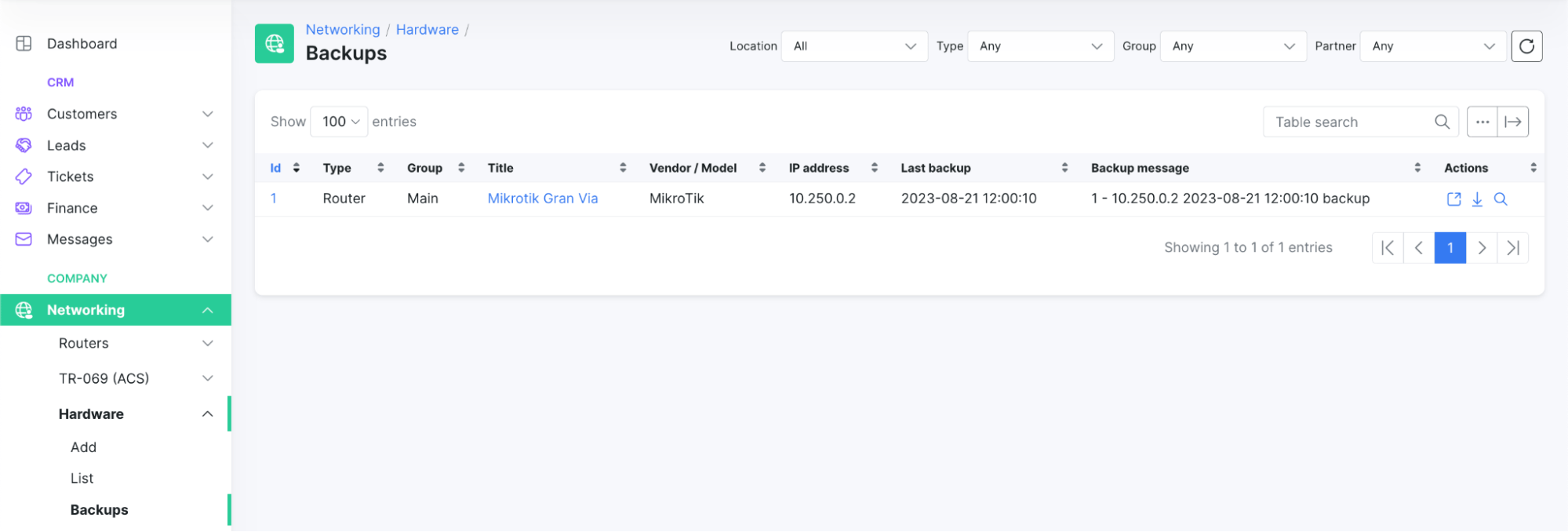This screenshot has width=1568, height=532.
Task: Expand the Messages menu chevron
Action: click(208, 239)
